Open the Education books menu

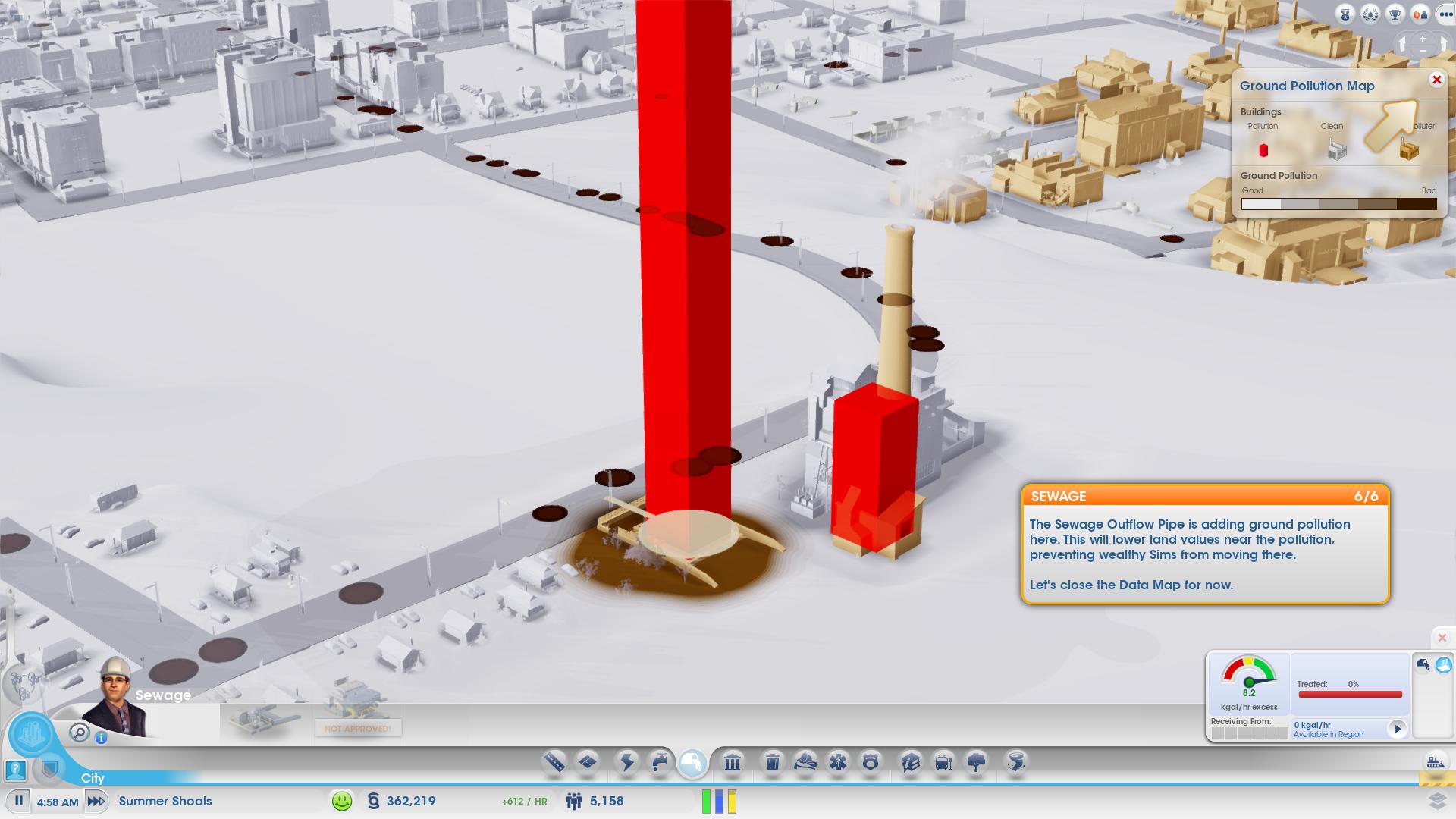[911, 761]
